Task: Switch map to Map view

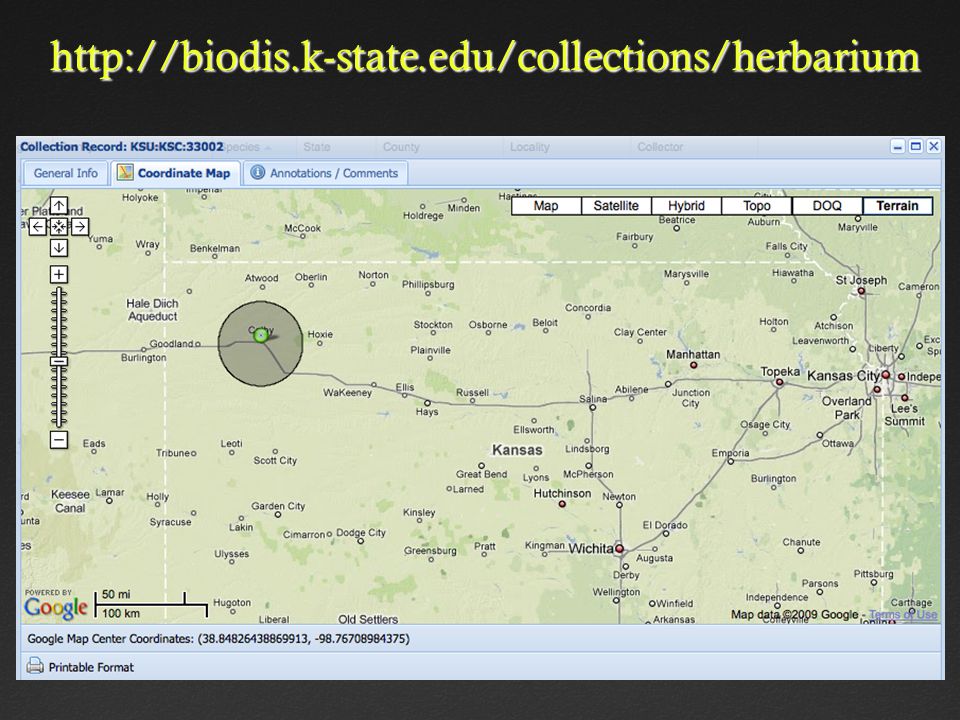Action: (546, 206)
